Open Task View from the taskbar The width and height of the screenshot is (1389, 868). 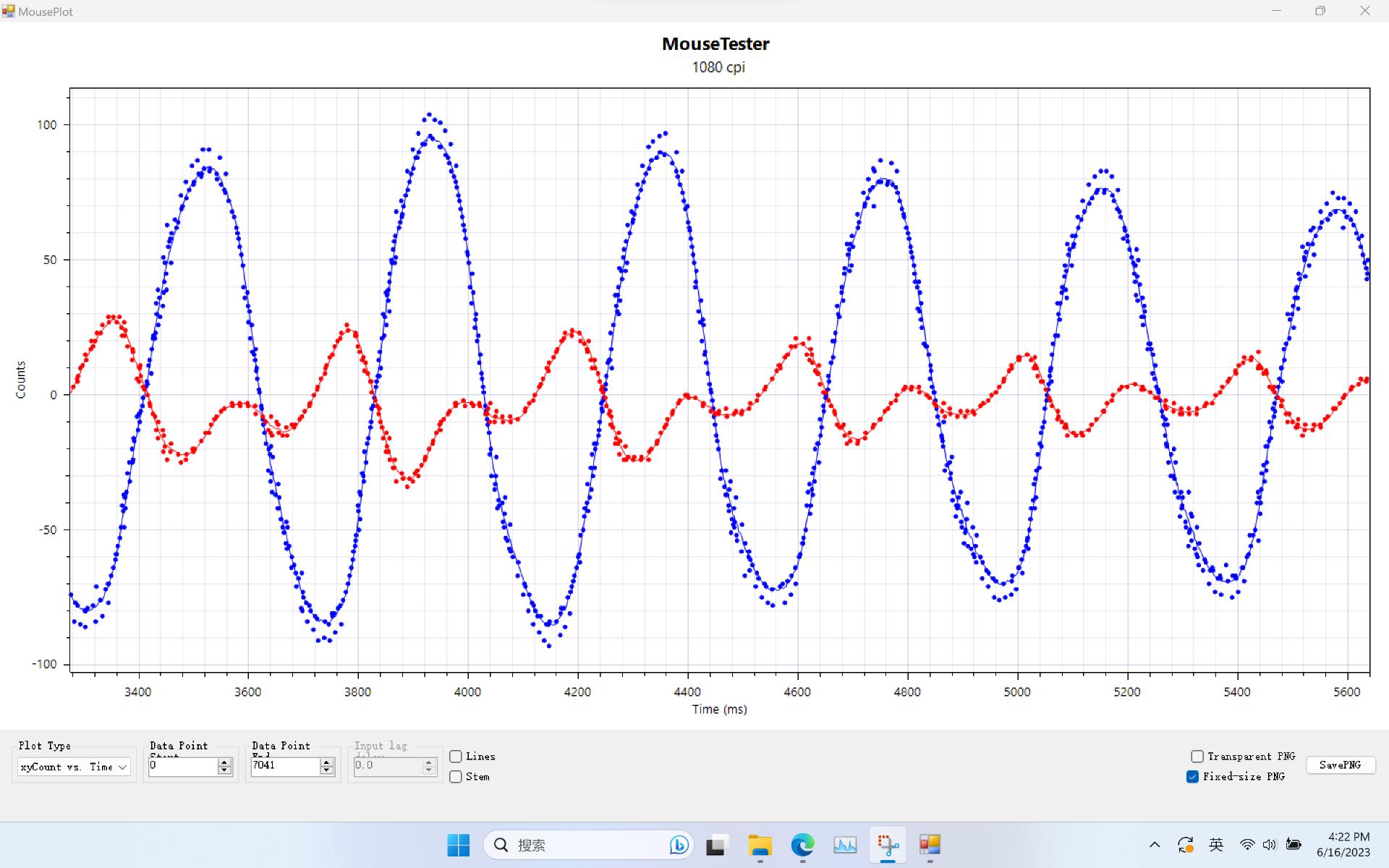(x=716, y=845)
